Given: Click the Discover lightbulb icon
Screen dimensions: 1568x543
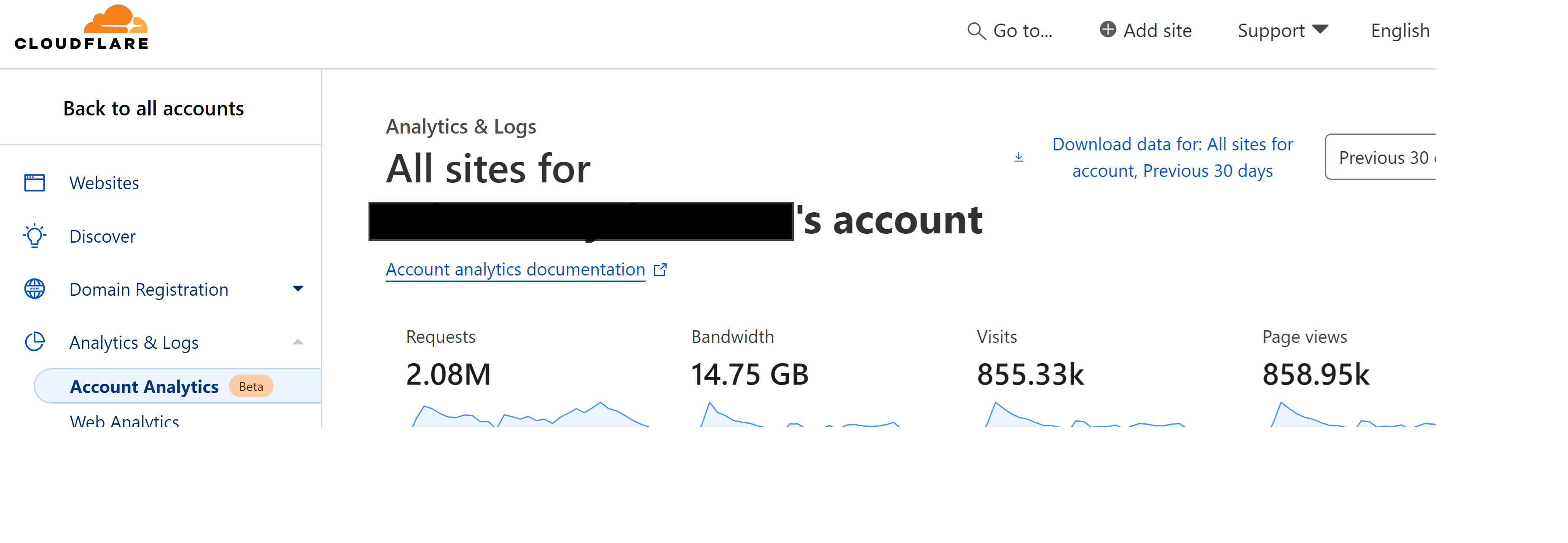Looking at the screenshot, I should 35,236.
